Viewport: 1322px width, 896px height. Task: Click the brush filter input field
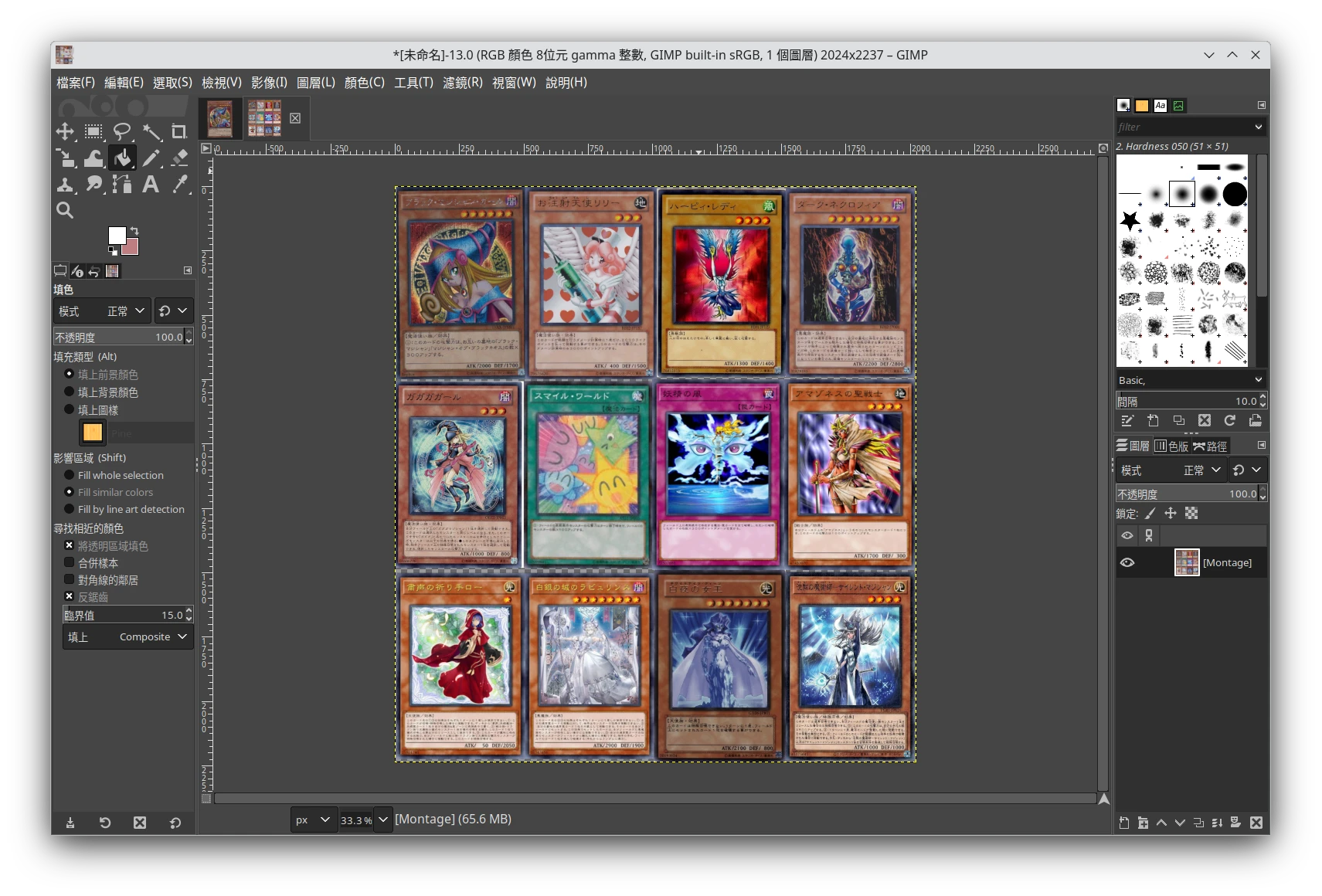[1182, 127]
